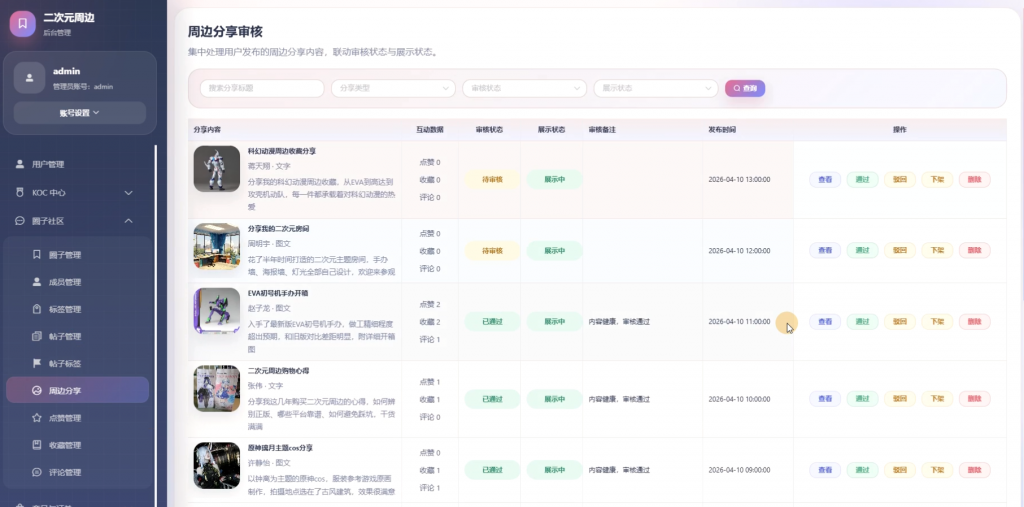Click 下架 for EVA初号机手办开箱
Viewport: 1024px width, 507px height.
point(936,321)
